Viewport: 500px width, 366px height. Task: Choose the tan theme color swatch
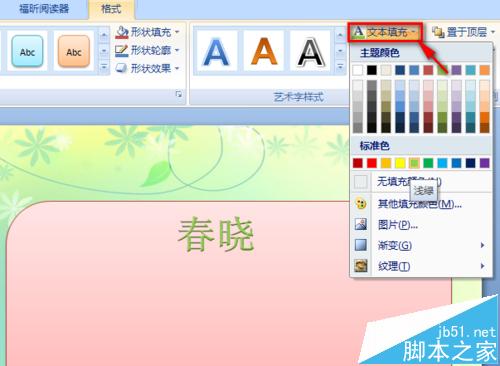coord(386,70)
